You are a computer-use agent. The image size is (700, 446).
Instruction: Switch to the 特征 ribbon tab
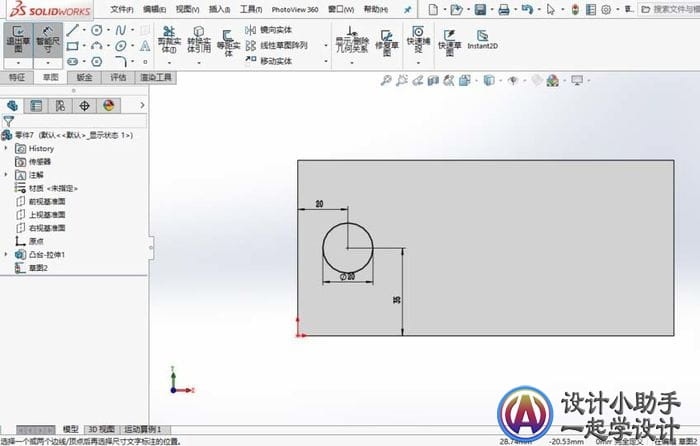coord(17,78)
